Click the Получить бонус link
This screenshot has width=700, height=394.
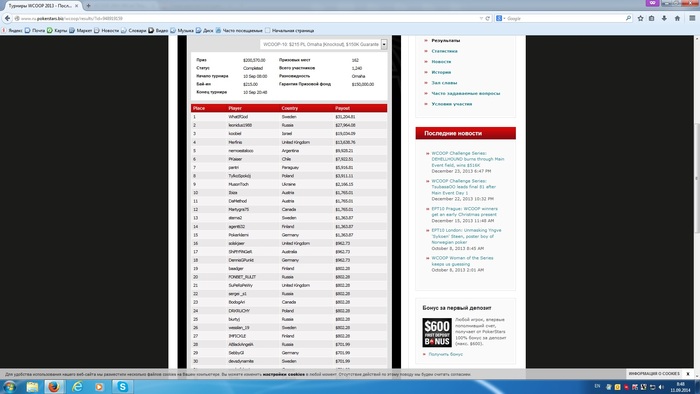[x=446, y=354]
